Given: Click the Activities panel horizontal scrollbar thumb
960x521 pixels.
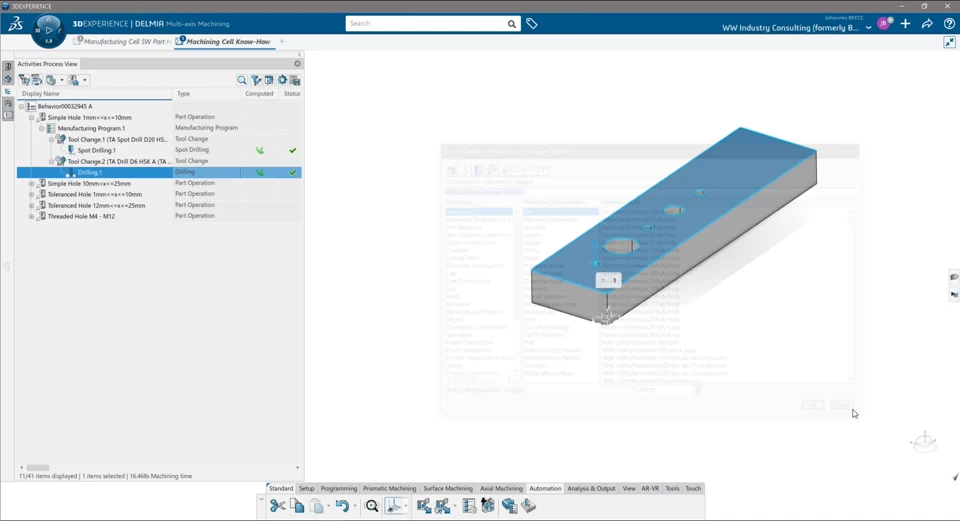Looking at the screenshot, I should pyautogui.click(x=37, y=468).
